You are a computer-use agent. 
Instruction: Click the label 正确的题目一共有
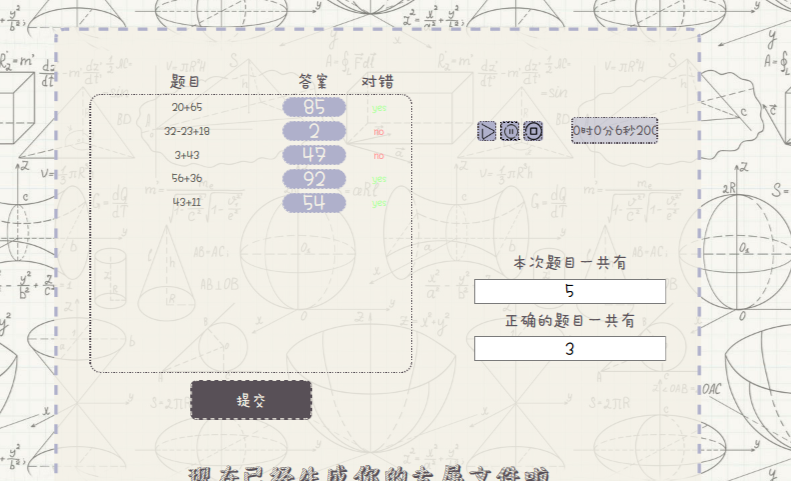coord(570,320)
